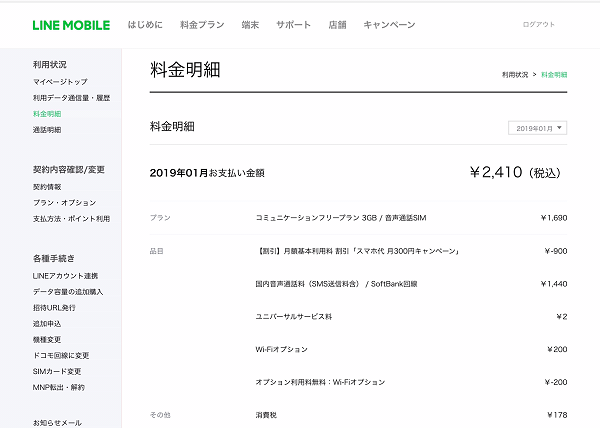The width and height of the screenshot is (600, 428).
Task: Open データ容量の追加購入 in sidebar
Action: pyautogui.click(x=68, y=292)
